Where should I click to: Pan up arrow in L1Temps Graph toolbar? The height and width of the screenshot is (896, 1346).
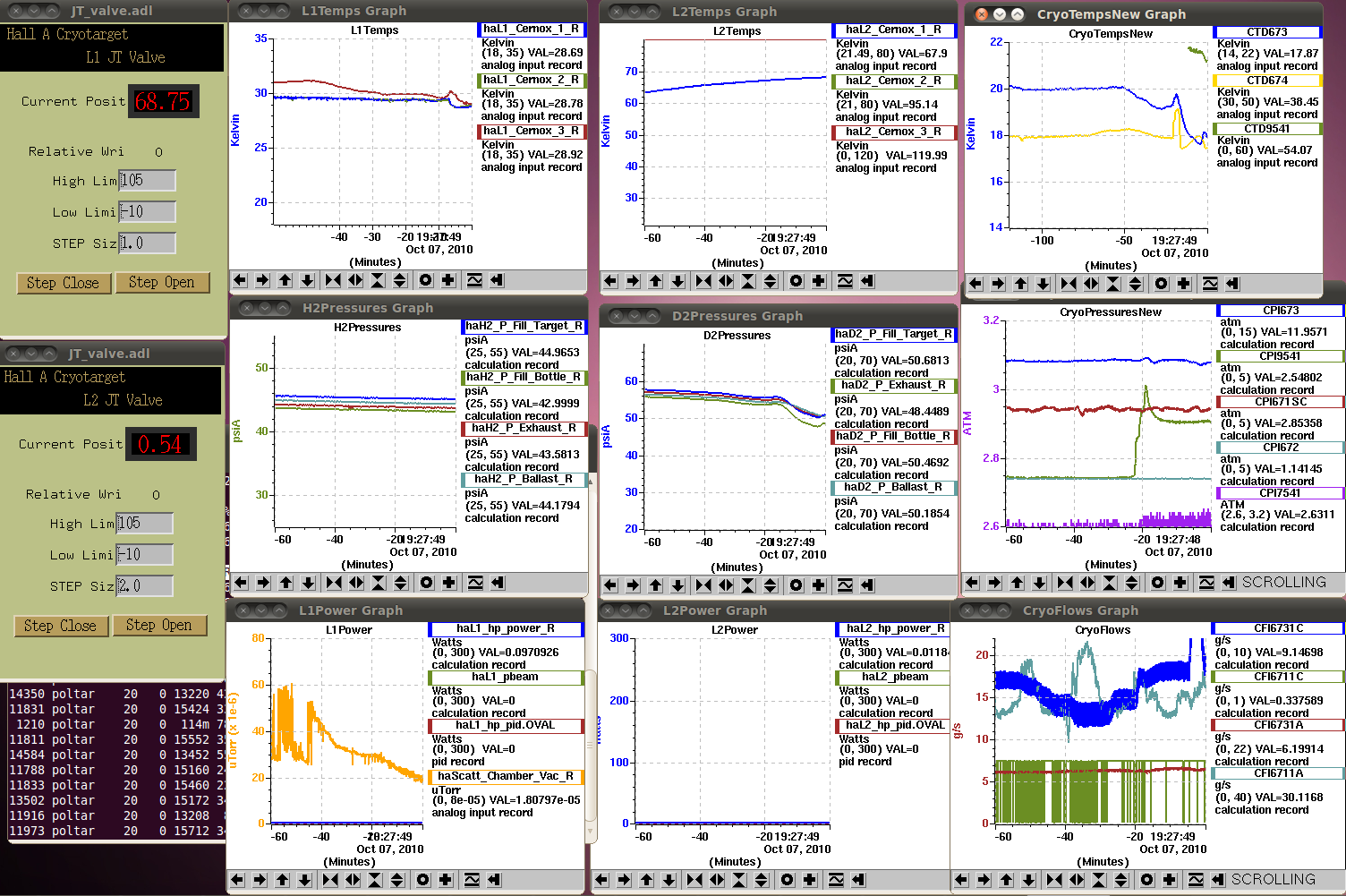pyautogui.click(x=285, y=280)
